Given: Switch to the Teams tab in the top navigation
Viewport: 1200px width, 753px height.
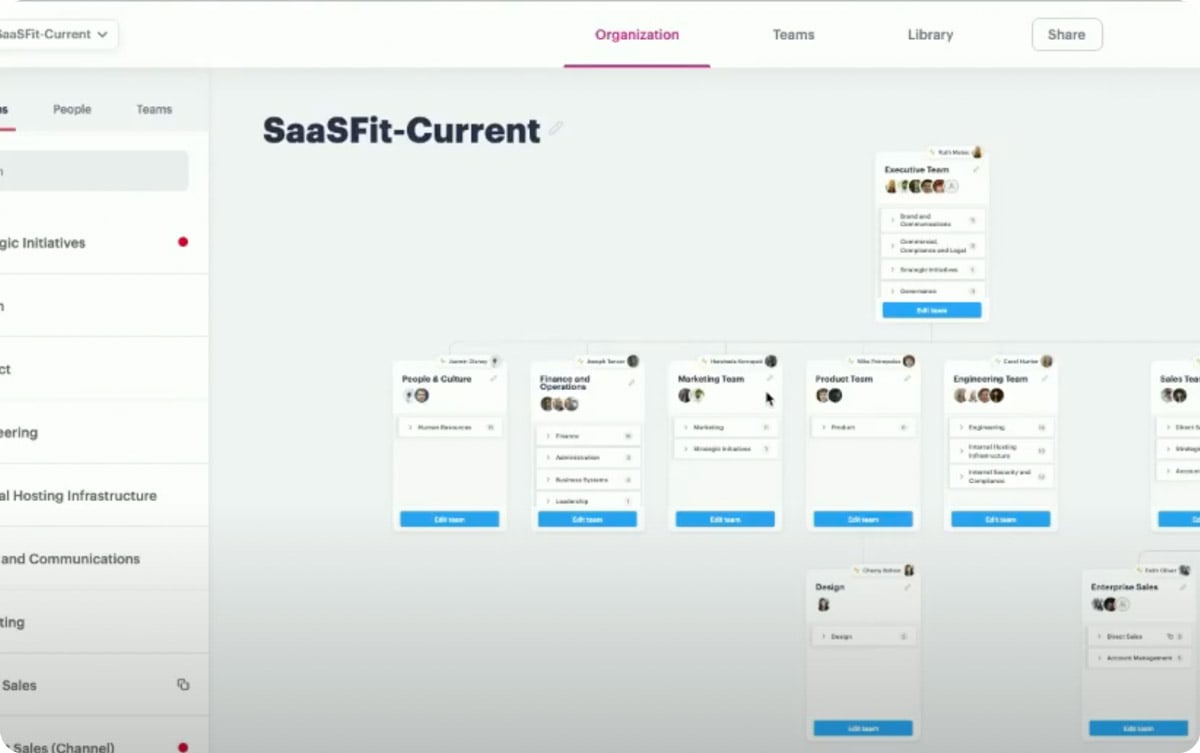Looking at the screenshot, I should (x=793, y=35).
